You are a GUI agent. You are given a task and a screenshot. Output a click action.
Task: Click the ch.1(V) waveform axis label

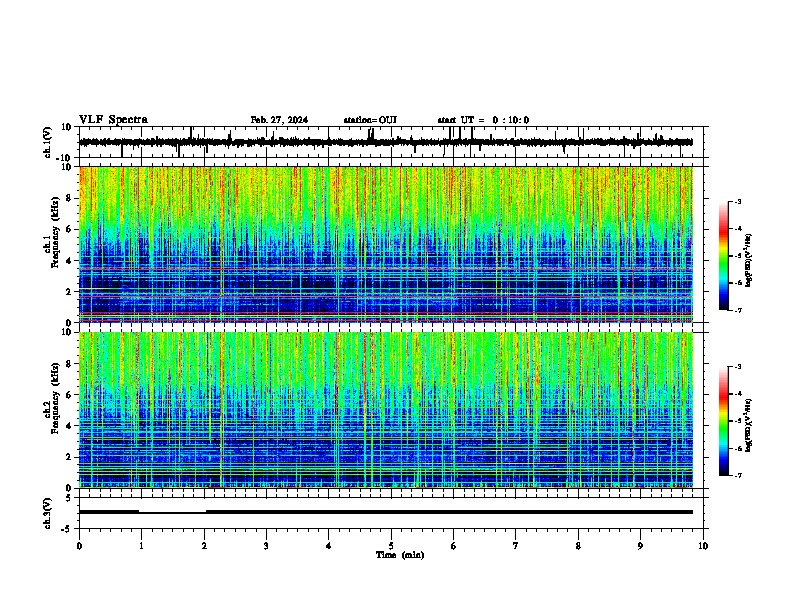pos(48,142)
